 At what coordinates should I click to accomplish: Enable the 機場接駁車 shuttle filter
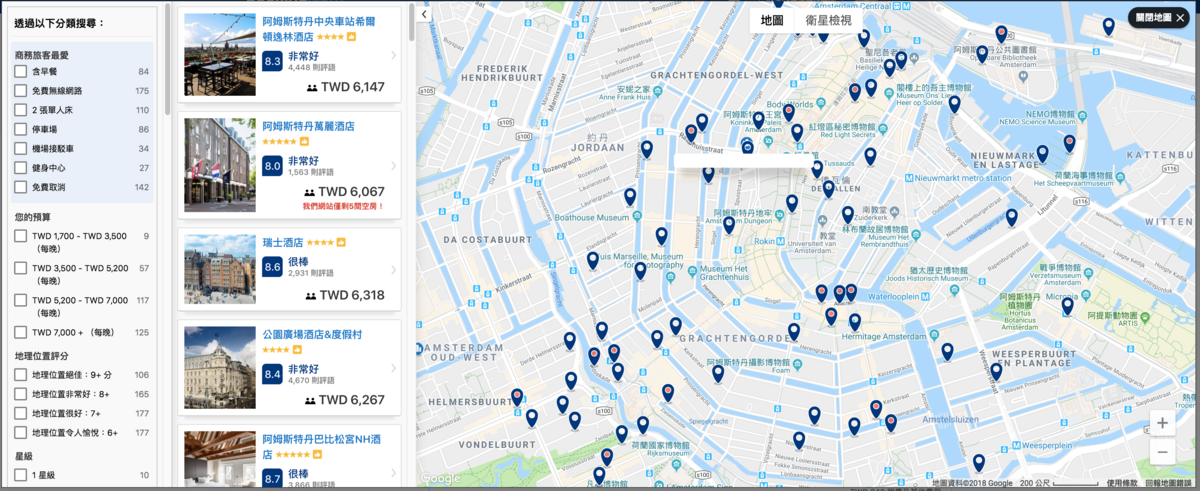click(20, 149)
